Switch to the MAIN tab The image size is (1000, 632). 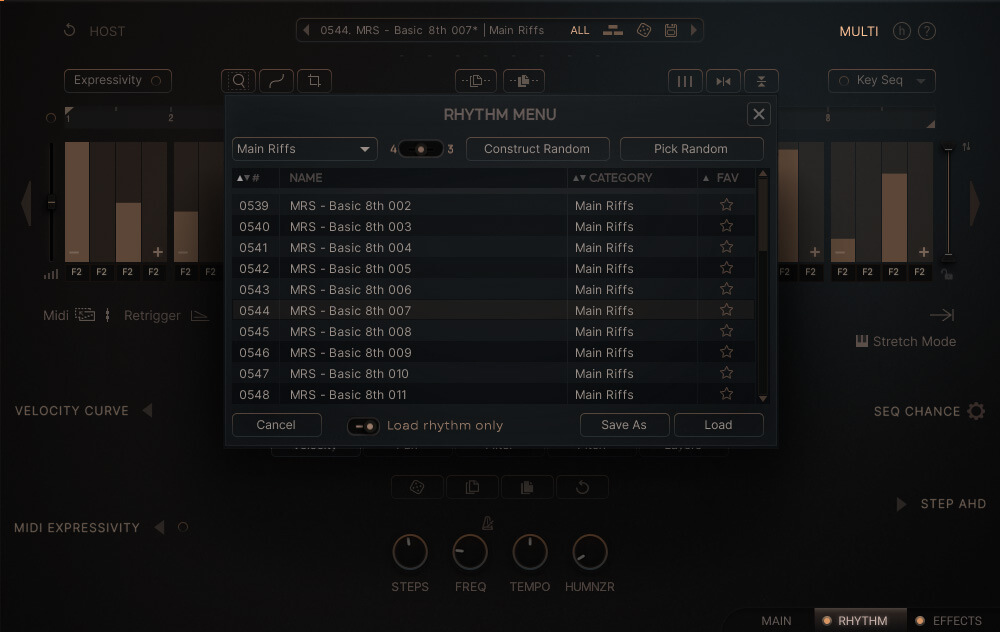tap(776, 621)
